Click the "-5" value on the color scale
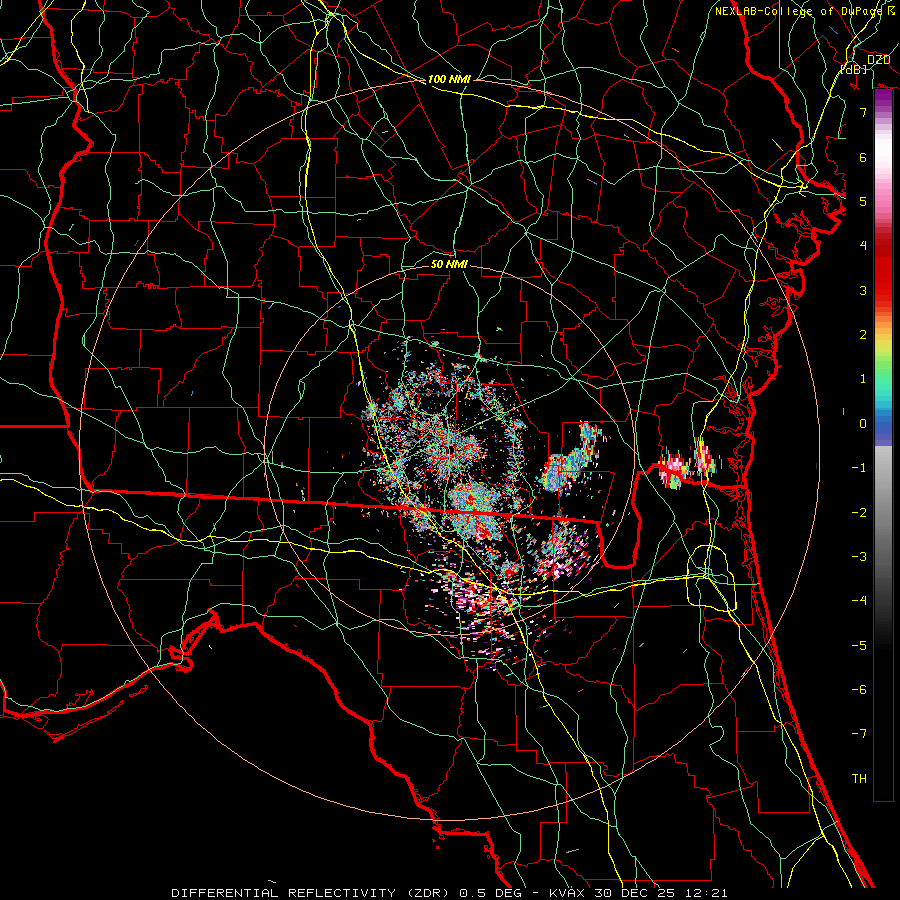Image resolution: width=900 pixels, height=900 pixels. click(x=859, y=646)
